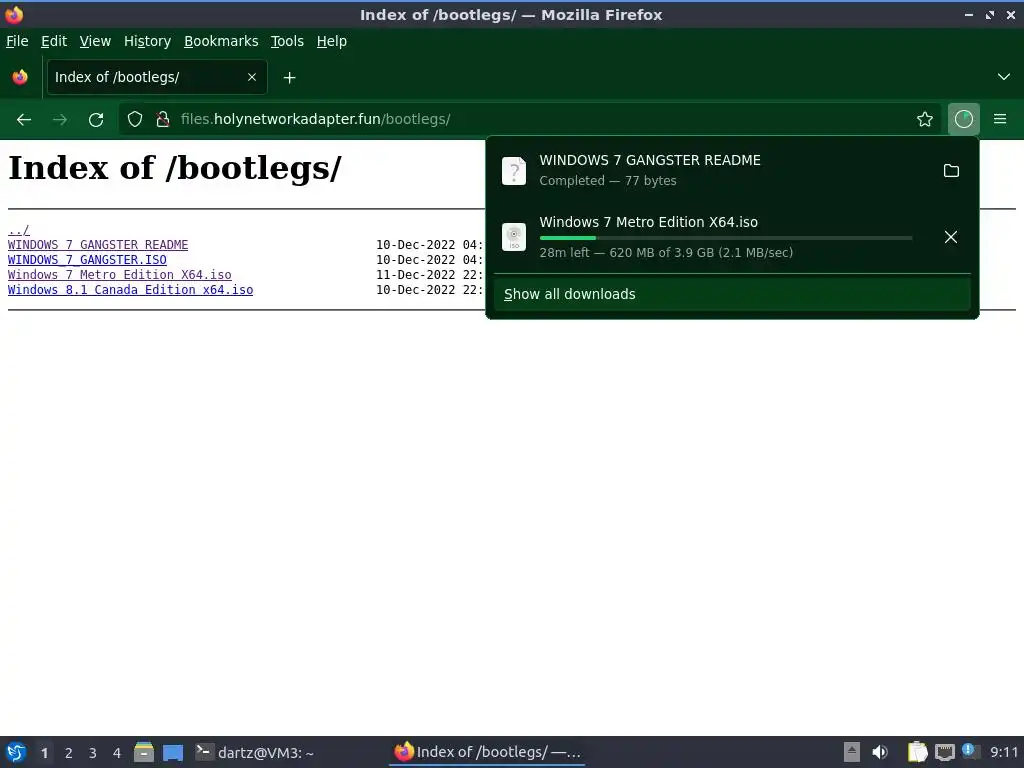Click the taskbar clock
The width and height of the screenshot is (1024, 768).
(1004, 752)
